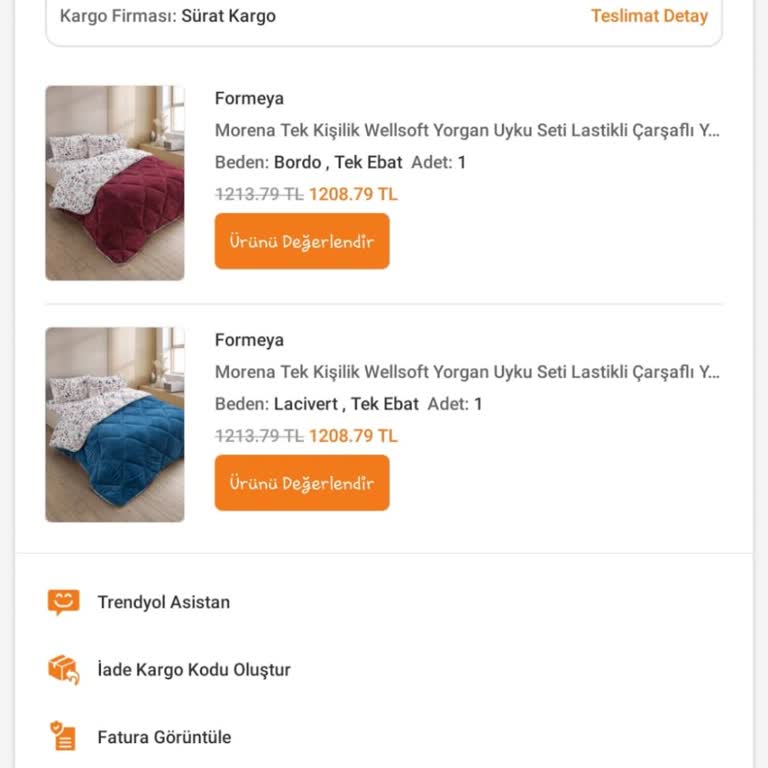Tap the İade Kargo Kodu box icon
Screen dimensions: 768x768
[63, 669]
